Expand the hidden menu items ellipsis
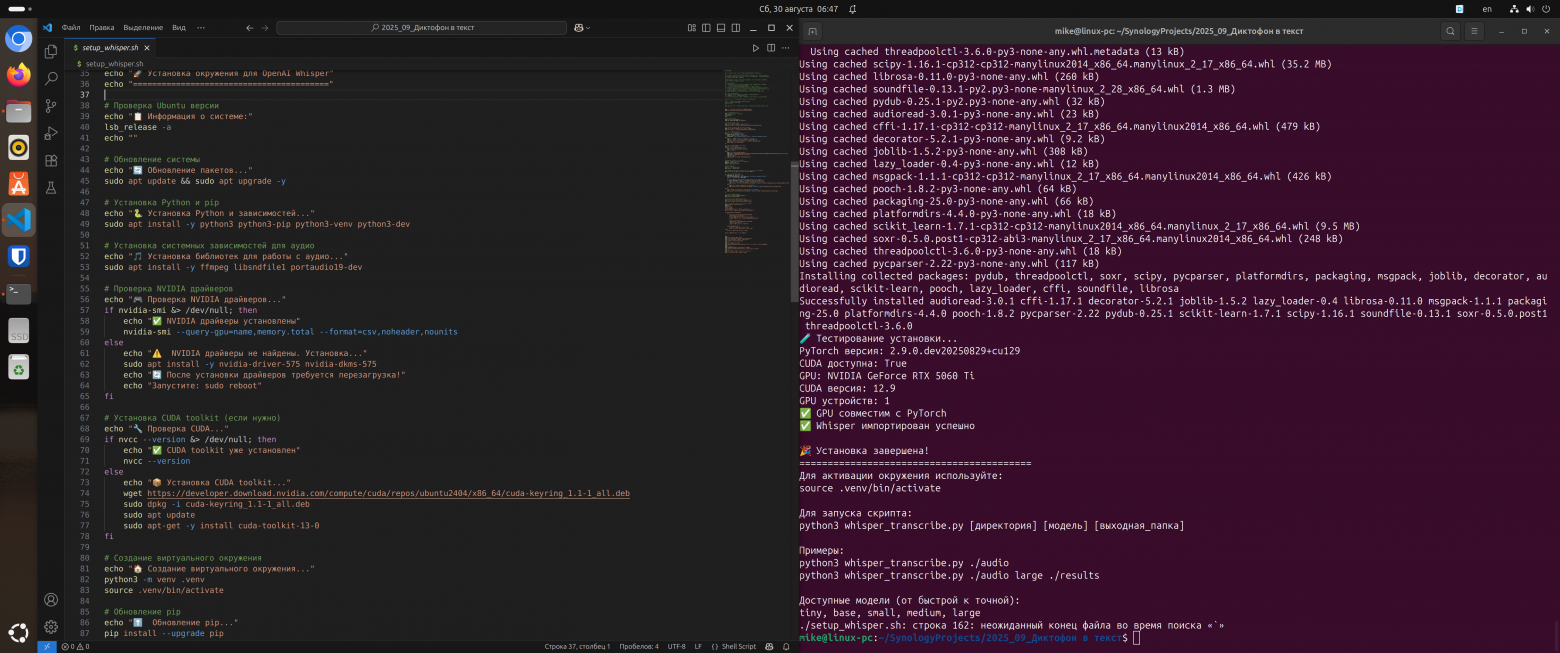 pyautogui.click(x=201, y=27)
